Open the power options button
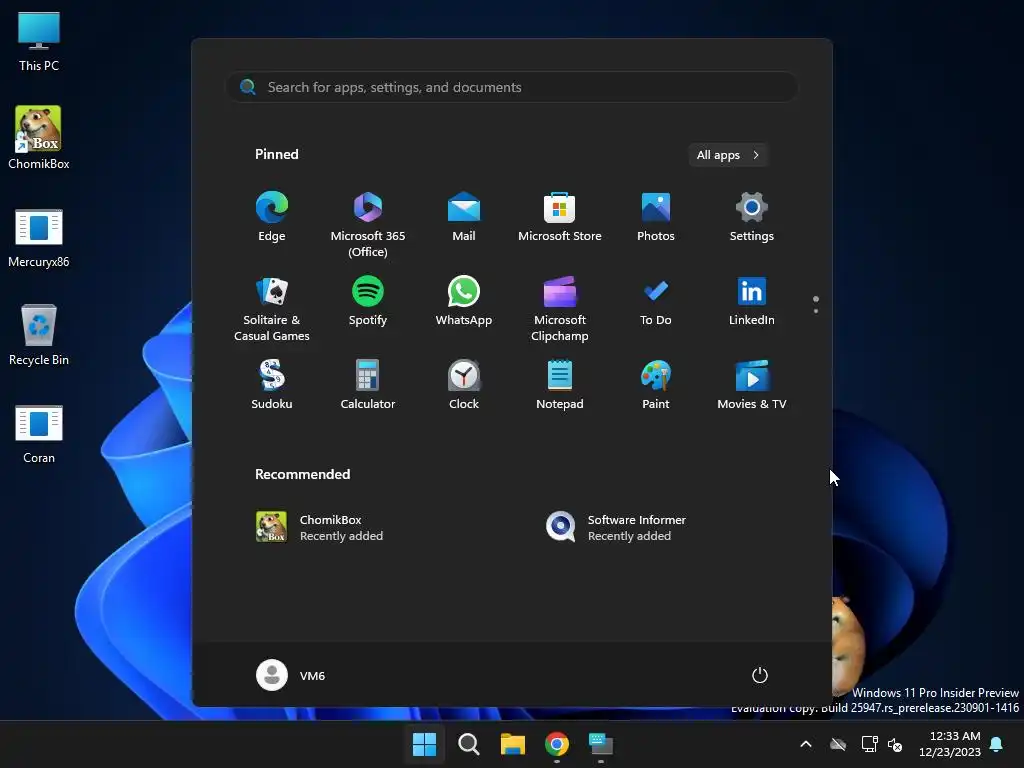Image resolution: width=1024 pixels, height=768 pixels. click(x=760, y=675)
